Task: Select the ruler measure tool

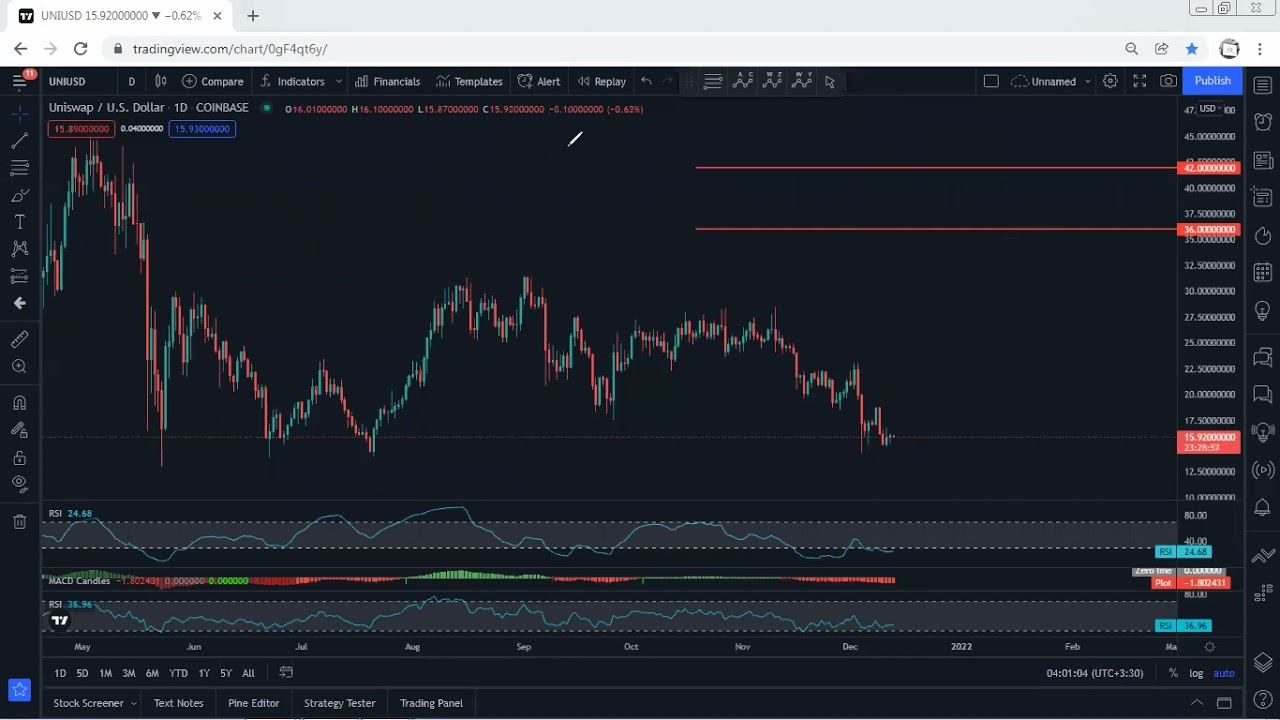Action: pyautogui.click(x=19, y=340)
